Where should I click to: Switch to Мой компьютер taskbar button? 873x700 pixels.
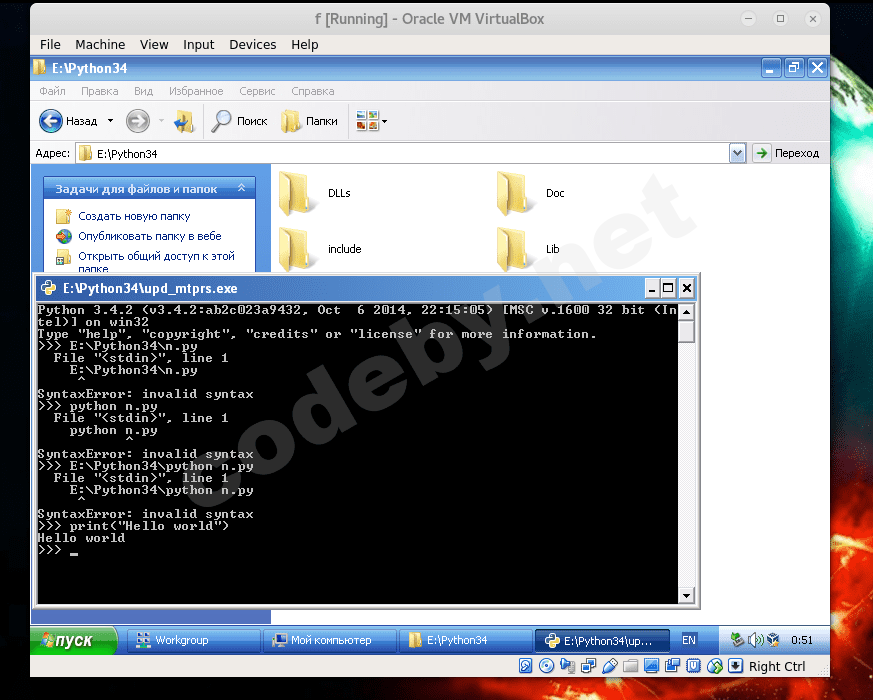[330, 640]
